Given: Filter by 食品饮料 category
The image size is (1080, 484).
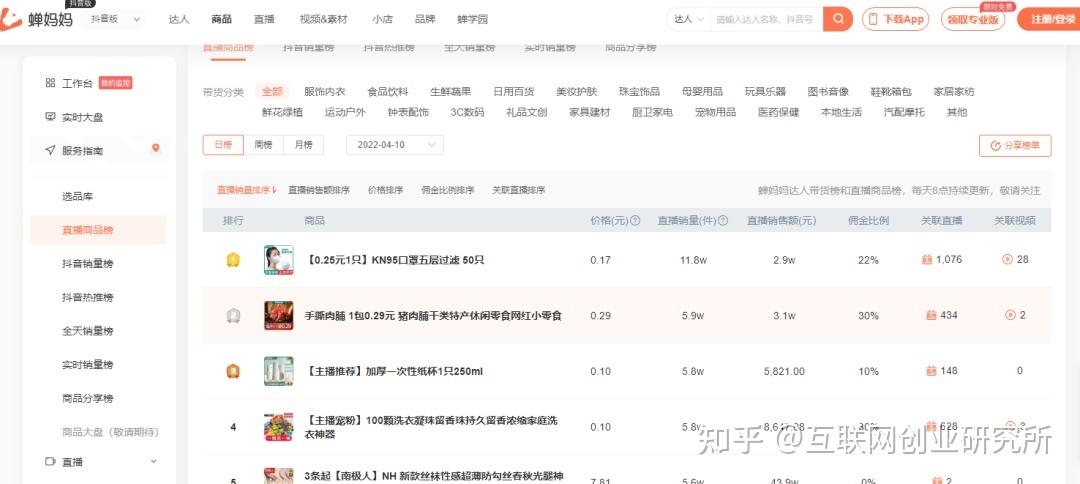Looking at the screenshot, I should [x=388, y=92].
